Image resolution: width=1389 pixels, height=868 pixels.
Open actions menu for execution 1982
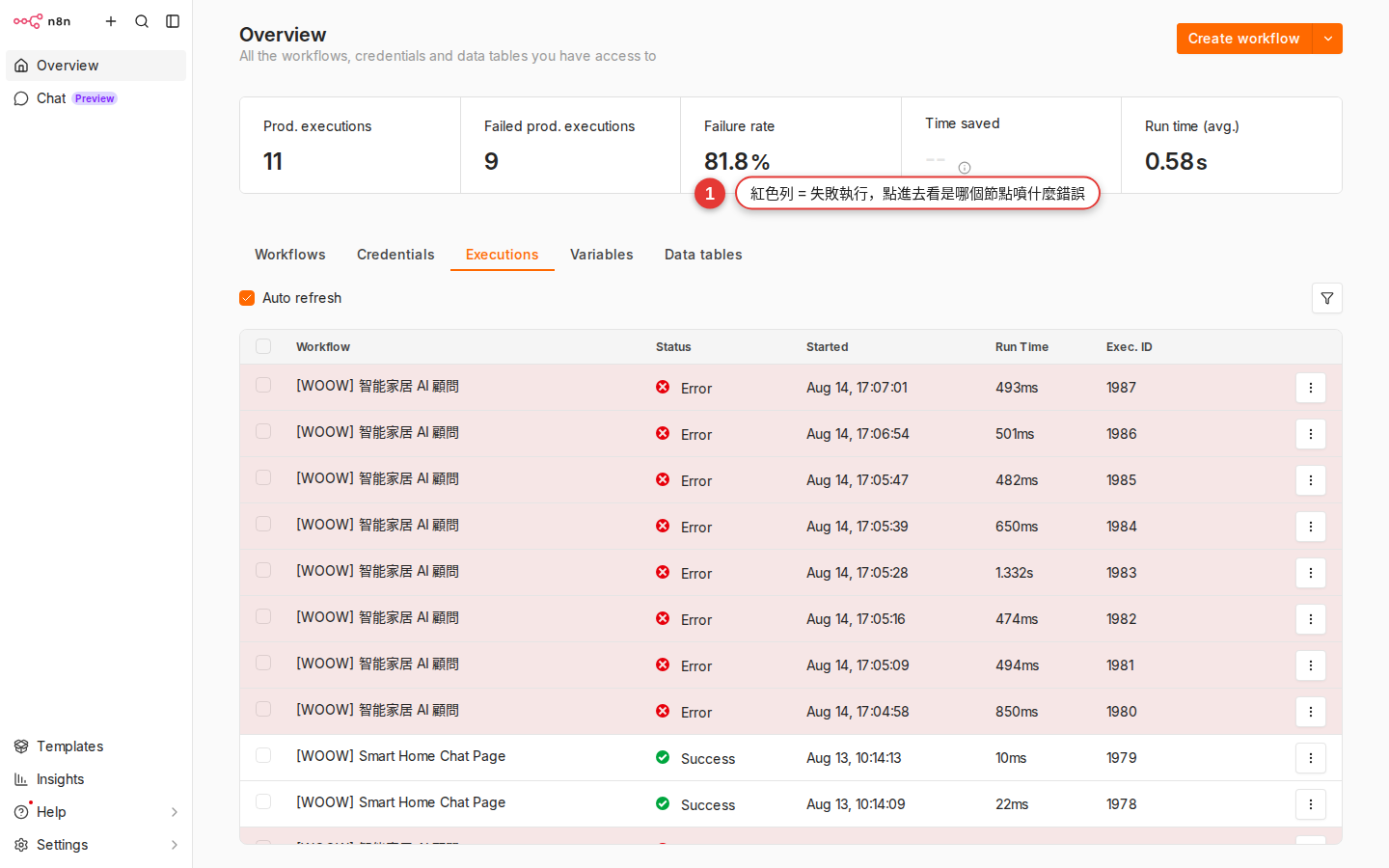(1311, 619)
